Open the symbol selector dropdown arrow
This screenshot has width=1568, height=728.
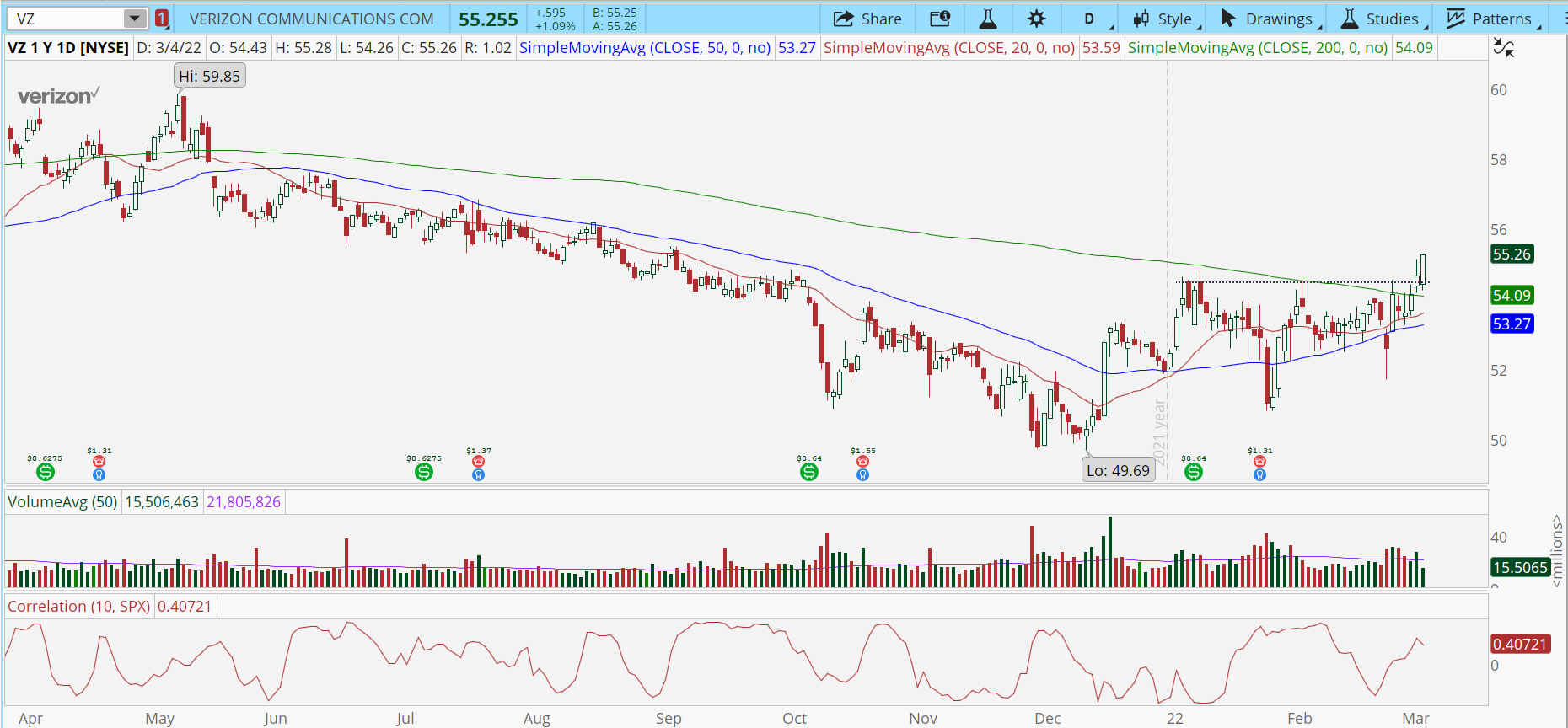click(135, 19)
